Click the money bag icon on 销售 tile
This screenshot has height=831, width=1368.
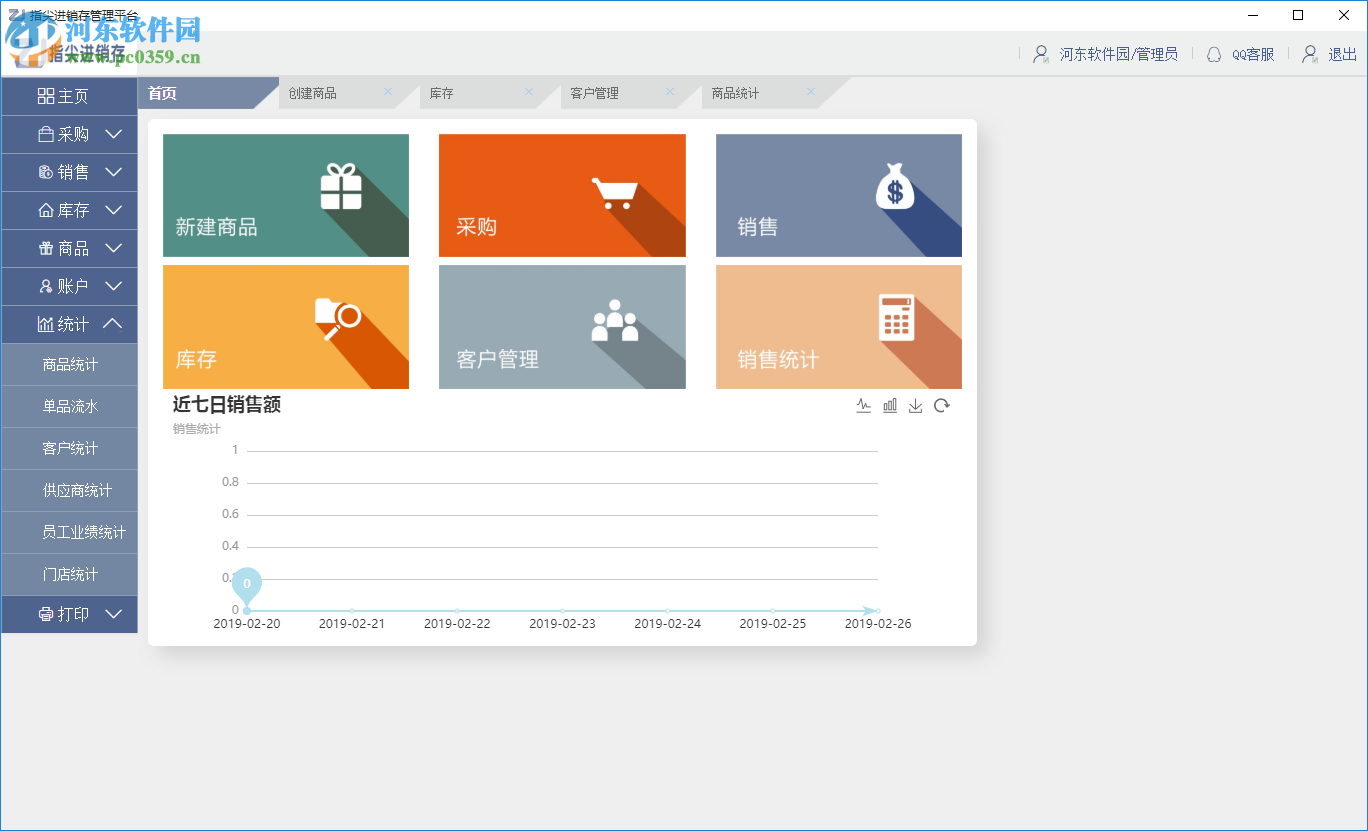click(895, 187)
